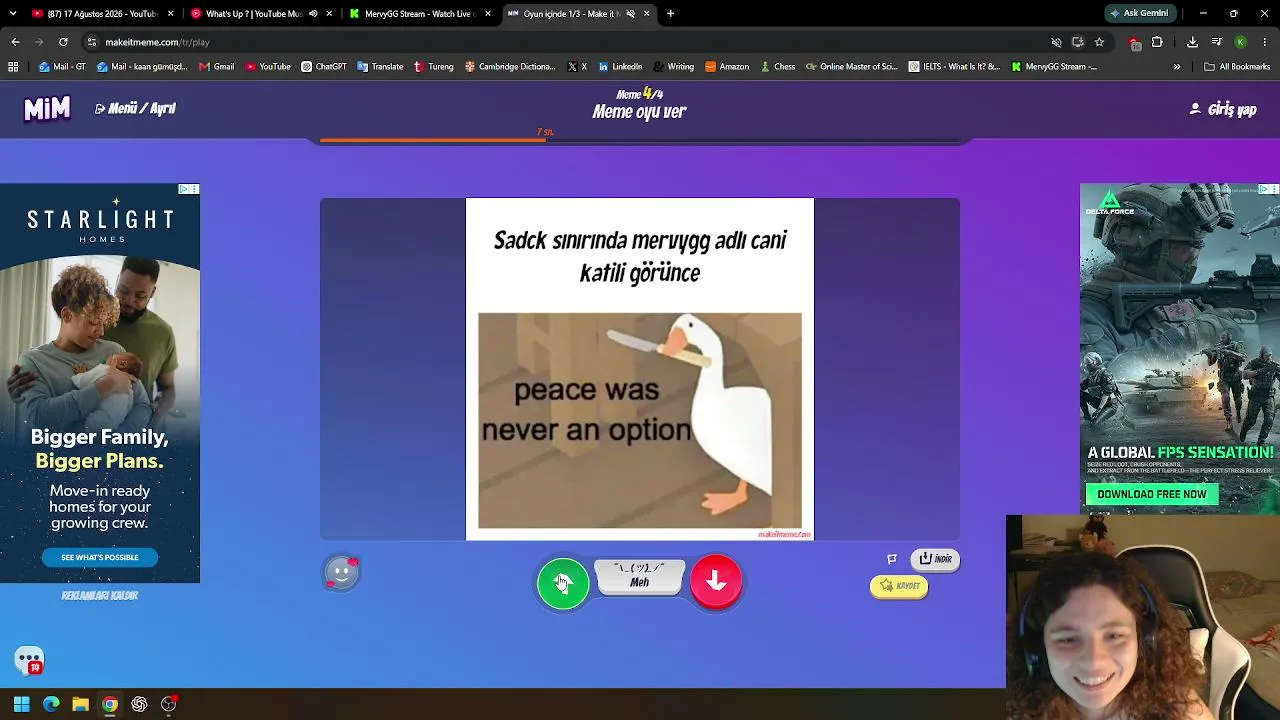Open All Bookmarks folder
Image resolution: width=1280 pixels, height=720 pixels.
(x=1237, y=67)
